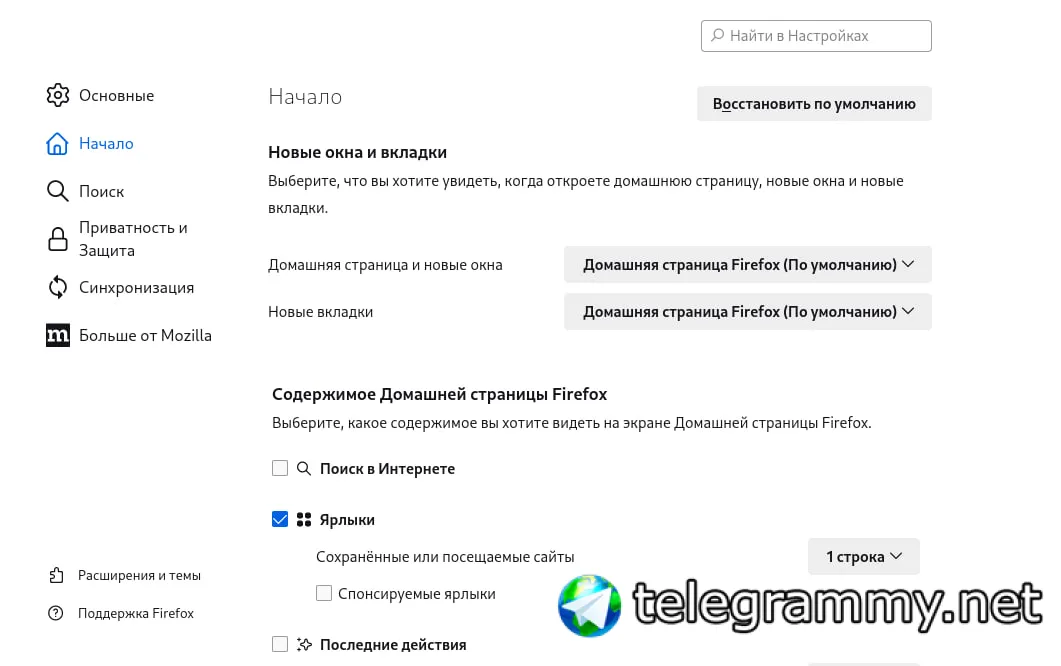Uncheck the Ярлыки checkbox

[279, 519]
